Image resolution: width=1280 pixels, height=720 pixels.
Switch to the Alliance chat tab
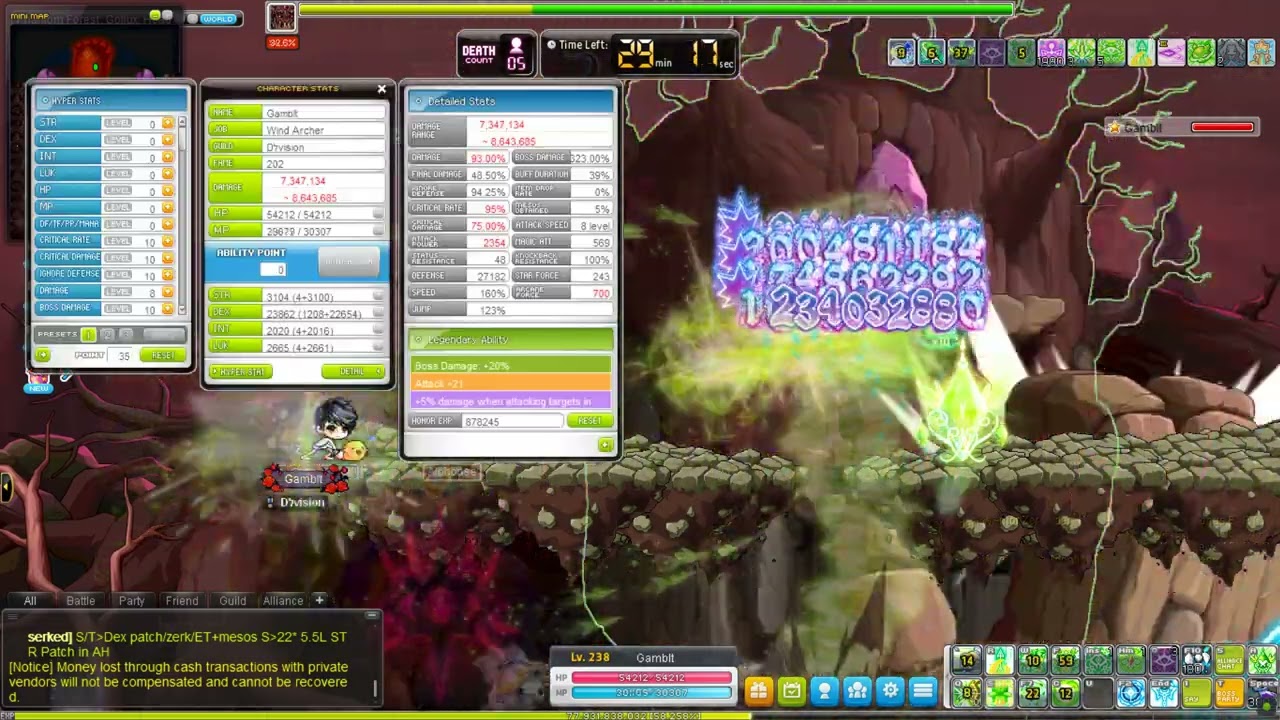pyautogui.click(x=283, y=601)
